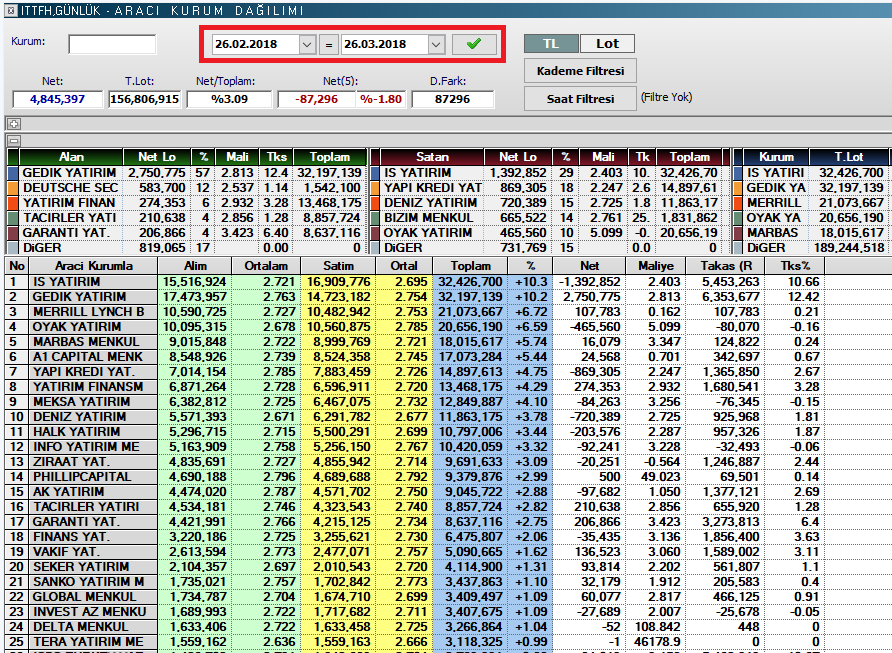This screenshot has width=892, height=653.
Task: Click the maroon swatch beside MARBAS in Kurum panel
Action: [738, 233]
